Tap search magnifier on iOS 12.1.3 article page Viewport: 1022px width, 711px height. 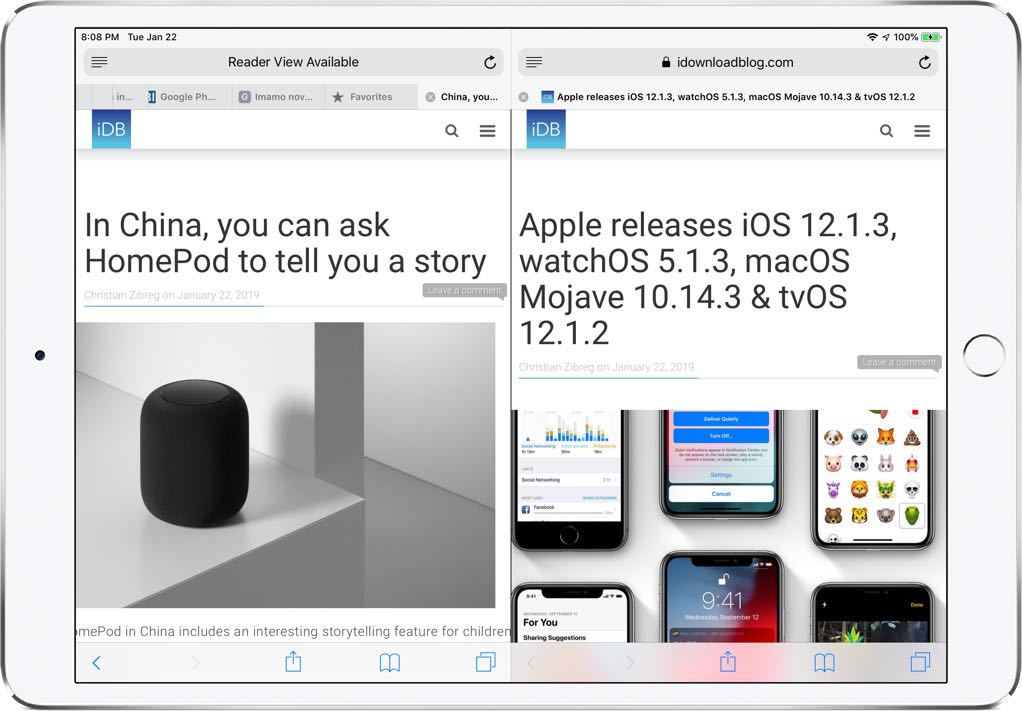click(x=886, y=131)
